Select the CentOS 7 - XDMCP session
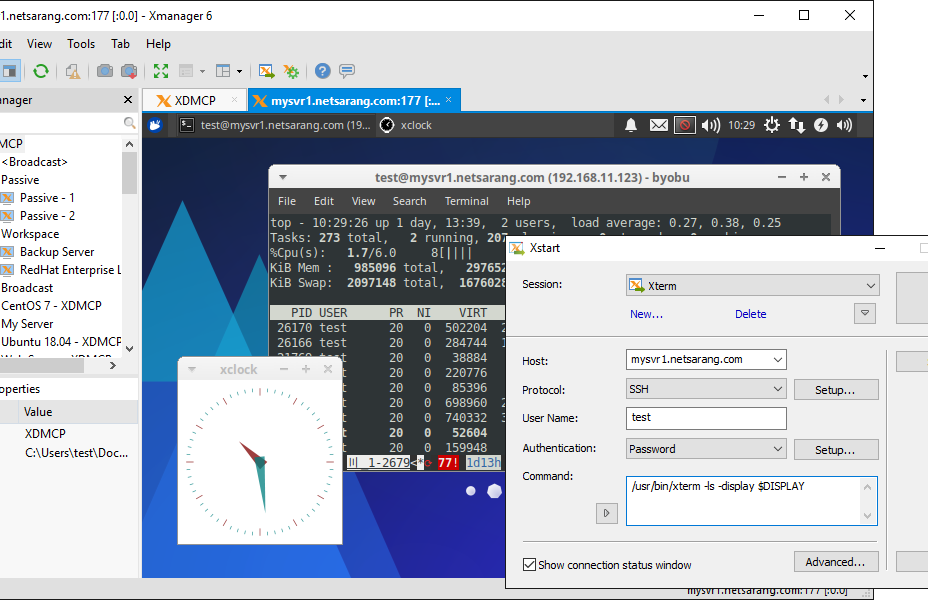The width and height of the screenshot is (928, 600). point(51,306)
